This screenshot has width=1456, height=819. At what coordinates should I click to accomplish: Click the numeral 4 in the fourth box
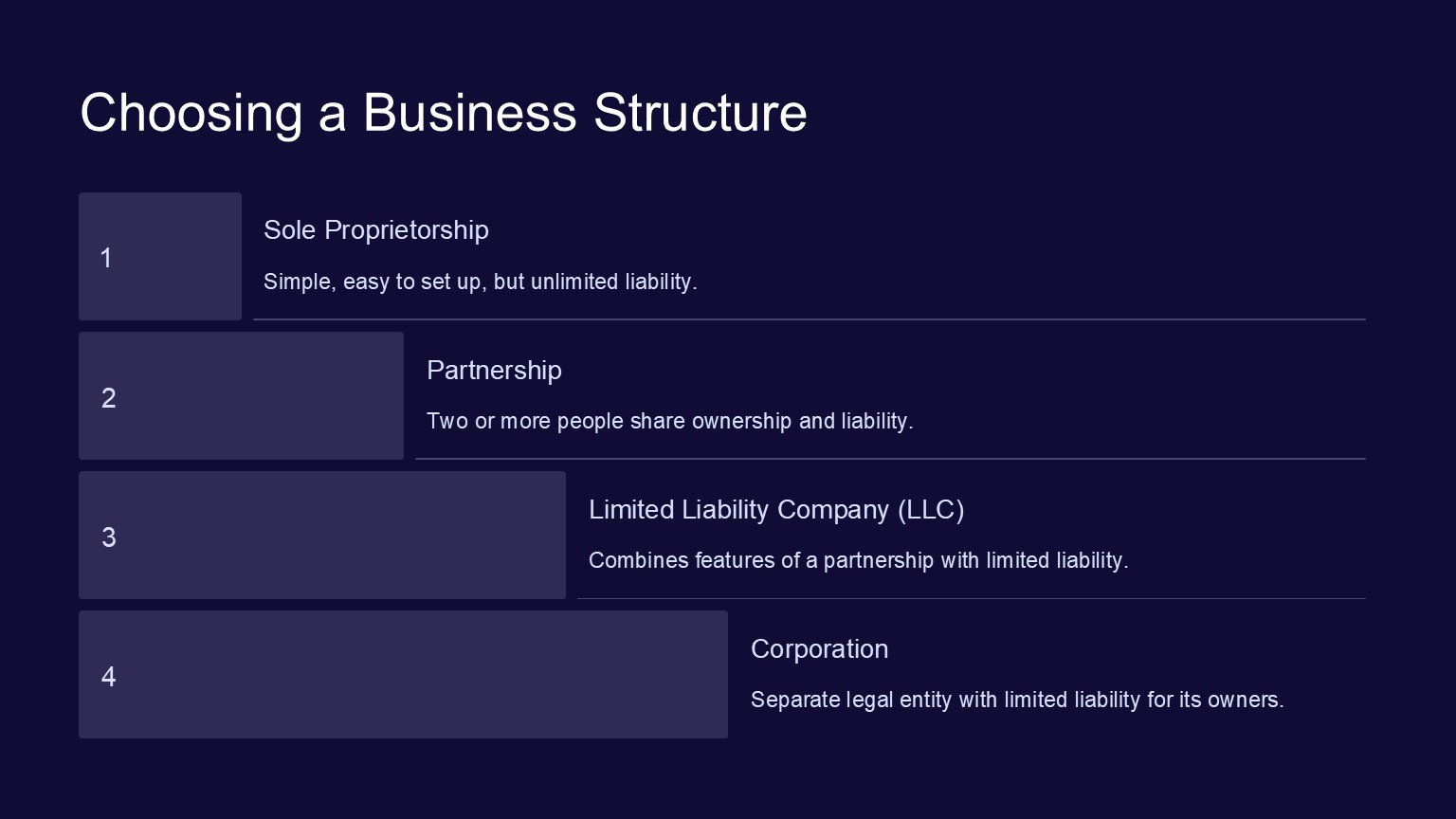(x=109, y=677)
